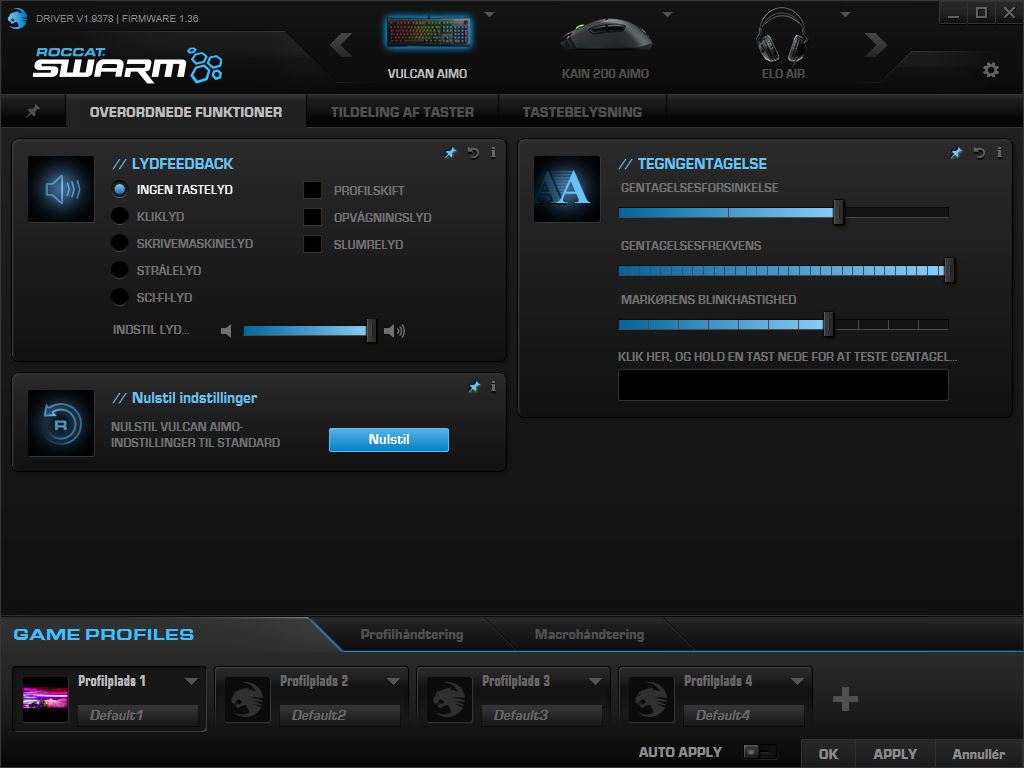Click the Profilplads 4 Roccat image

click(x=651, y=699)
